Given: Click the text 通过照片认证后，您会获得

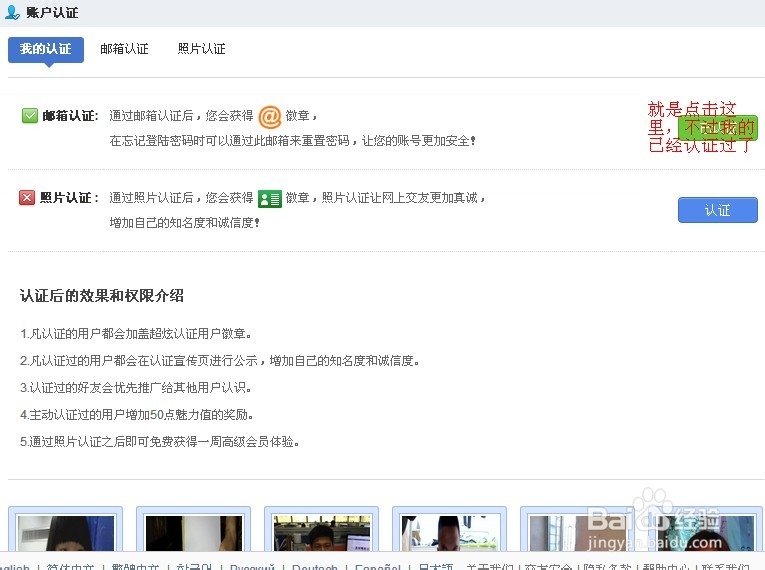Looking at the screenshot, I should coord(181,198).
